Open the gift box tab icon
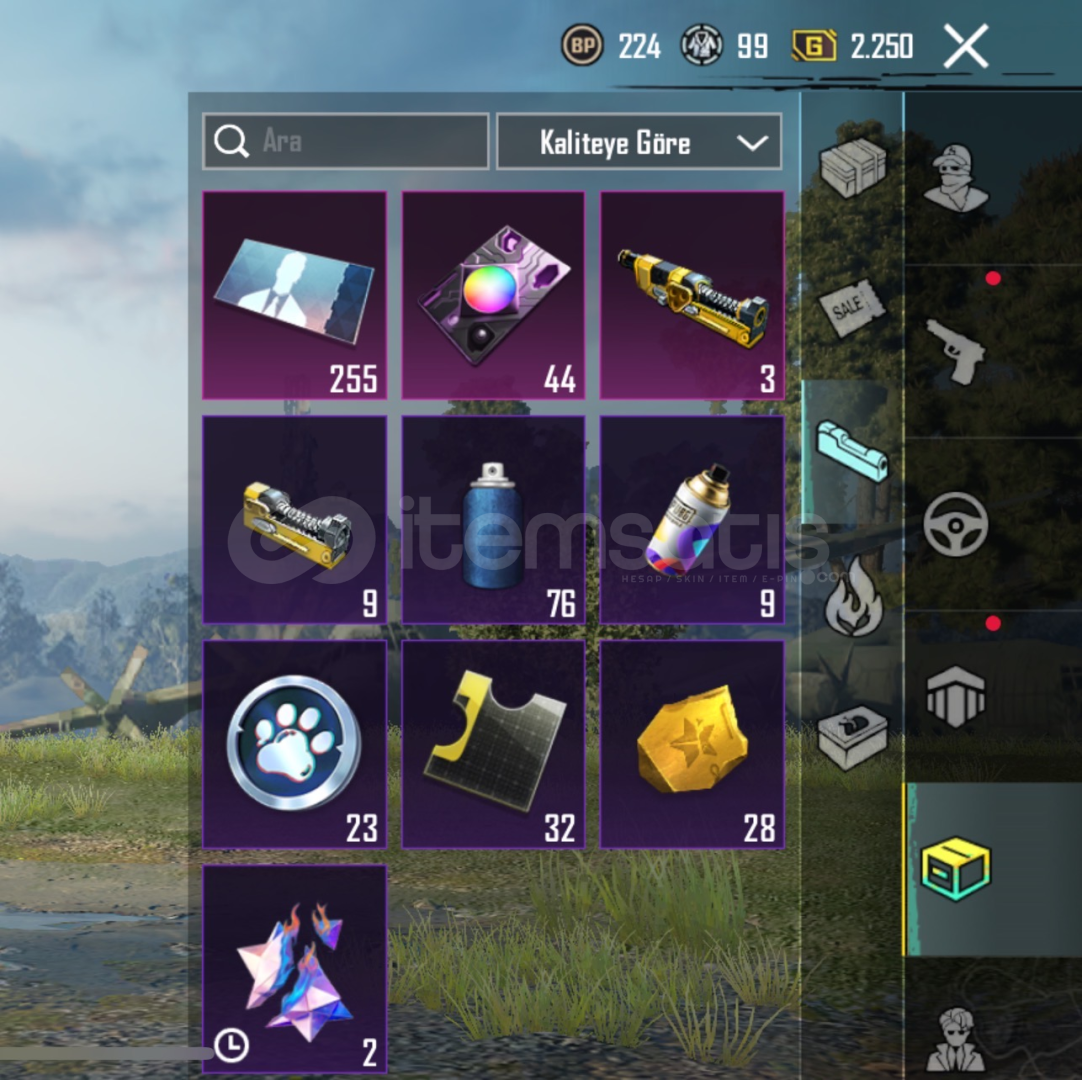This screenshot has height=1080, width=1082. [852, 738]
